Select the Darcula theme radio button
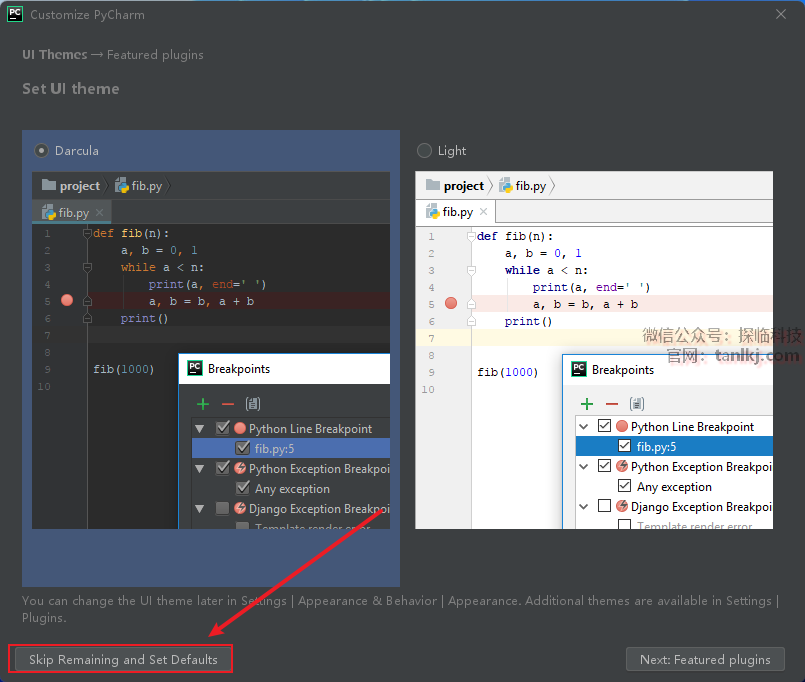Image resolution: width=805 pixels, height=682 pixels. pos(41,151)
